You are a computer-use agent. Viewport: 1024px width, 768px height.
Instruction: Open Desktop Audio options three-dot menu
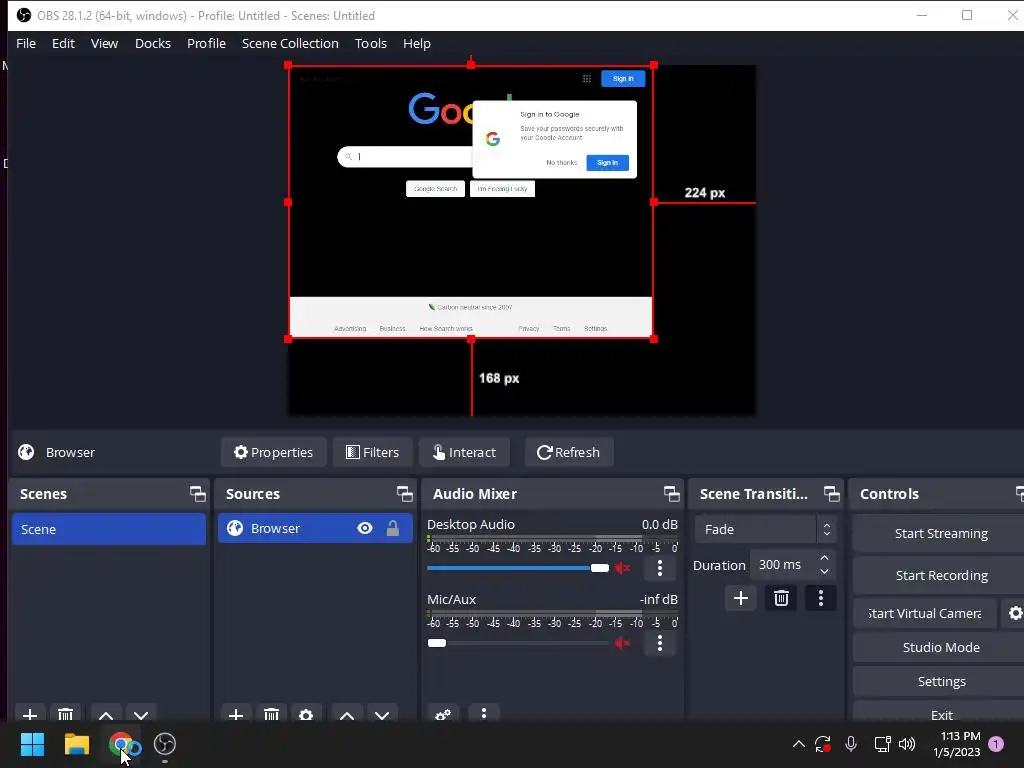(660, 568)
